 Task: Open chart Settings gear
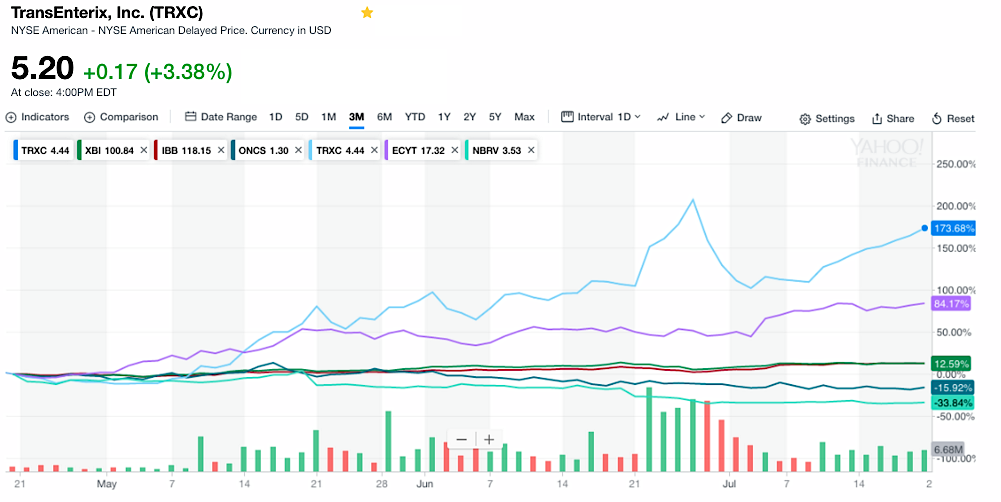pyautogui.click(x=827, y=119)
